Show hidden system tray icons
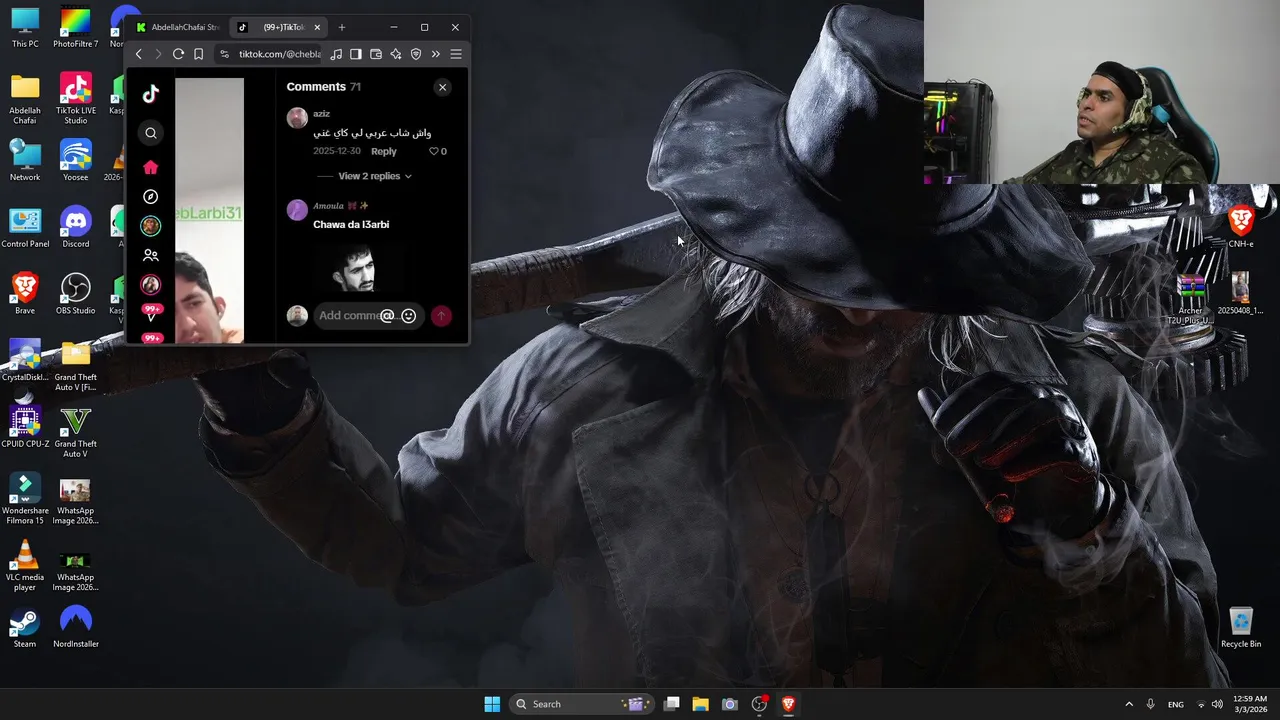 1129,704
